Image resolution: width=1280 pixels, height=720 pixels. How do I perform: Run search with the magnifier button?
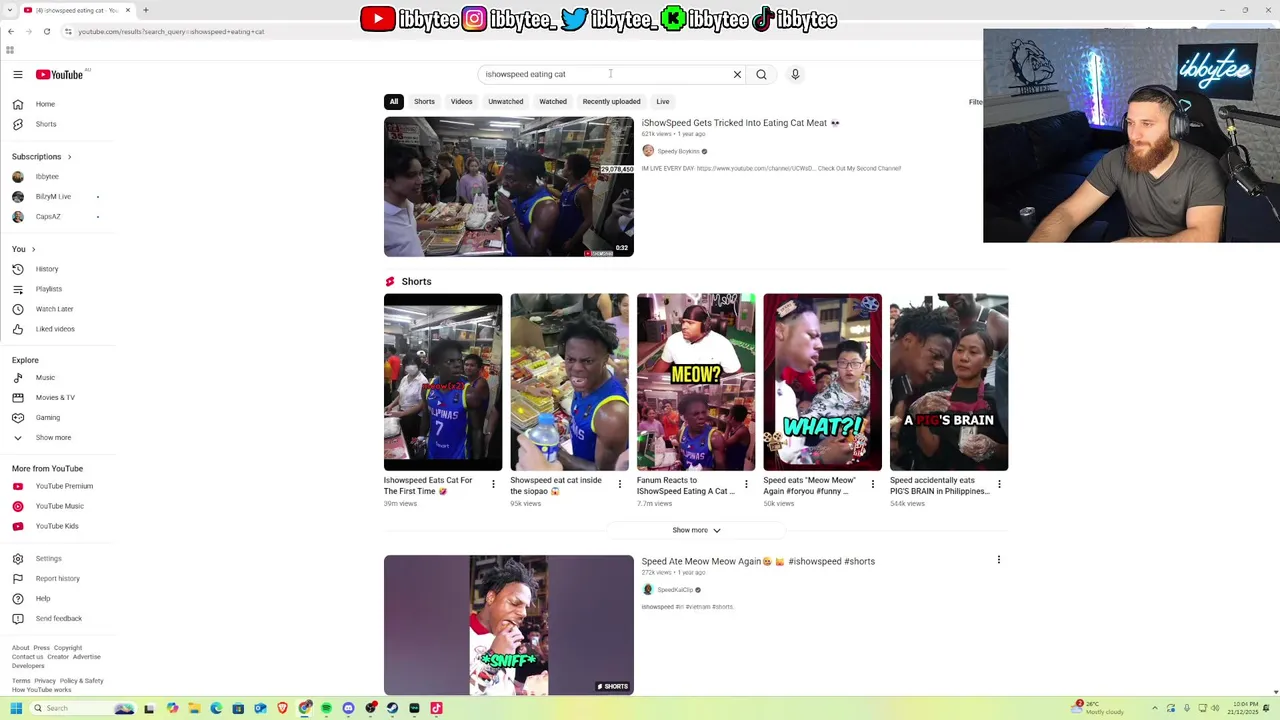point(761,74)
